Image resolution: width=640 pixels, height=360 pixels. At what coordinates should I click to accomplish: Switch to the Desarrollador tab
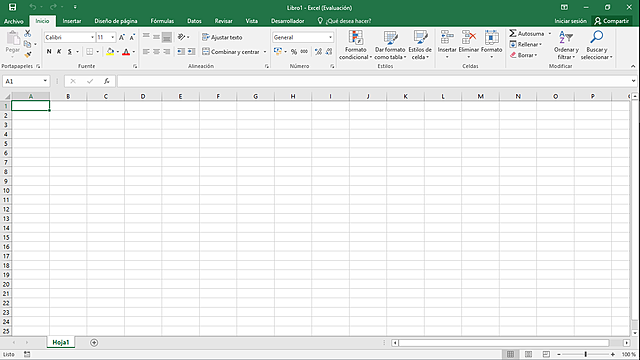[x=288, y=21]
